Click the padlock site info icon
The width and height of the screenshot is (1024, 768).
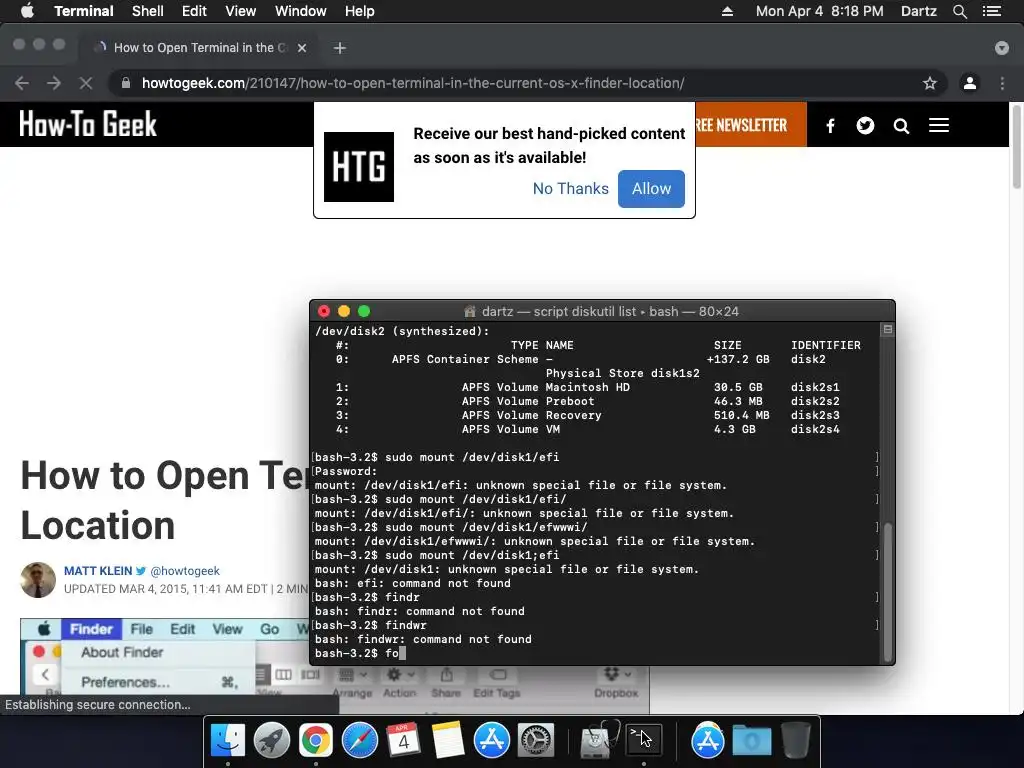[x=126, y=83]
